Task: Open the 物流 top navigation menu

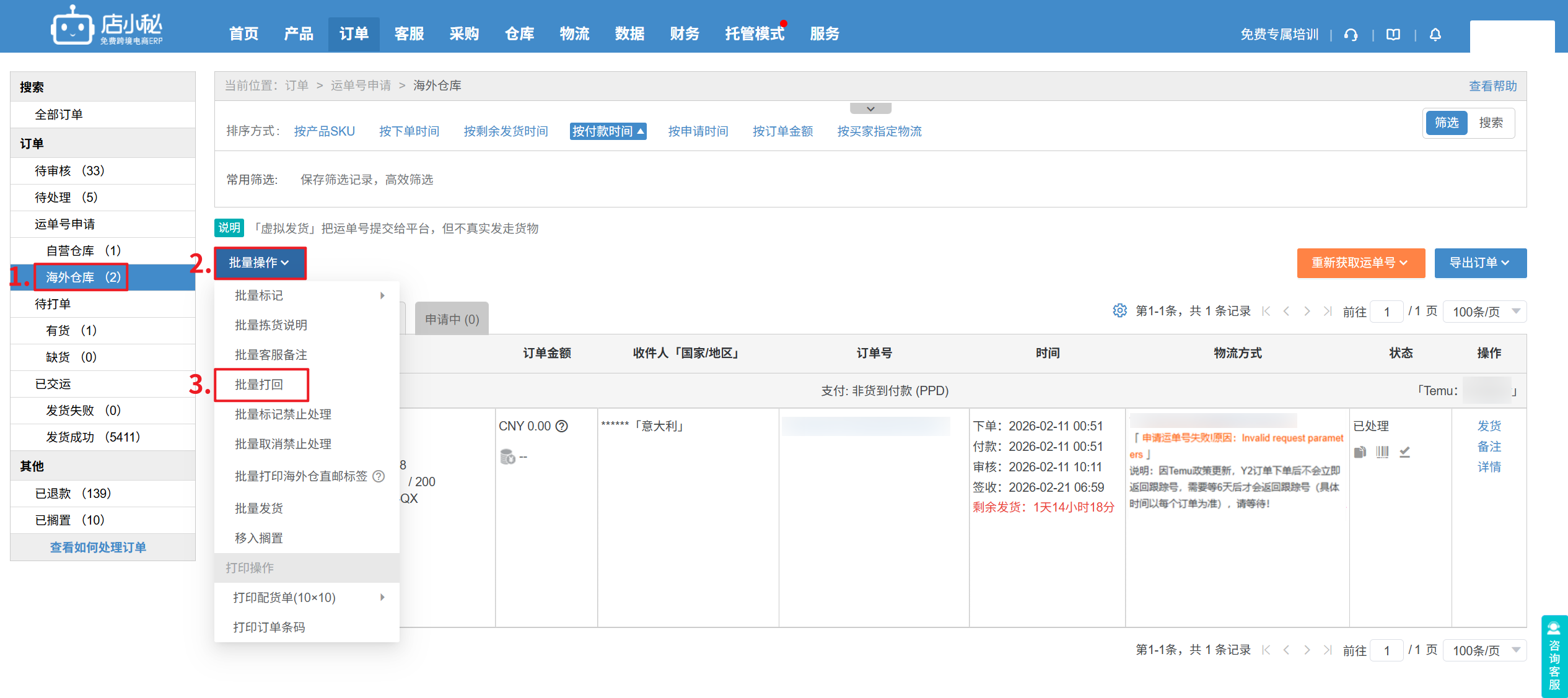Action: [x=574, y=34]
